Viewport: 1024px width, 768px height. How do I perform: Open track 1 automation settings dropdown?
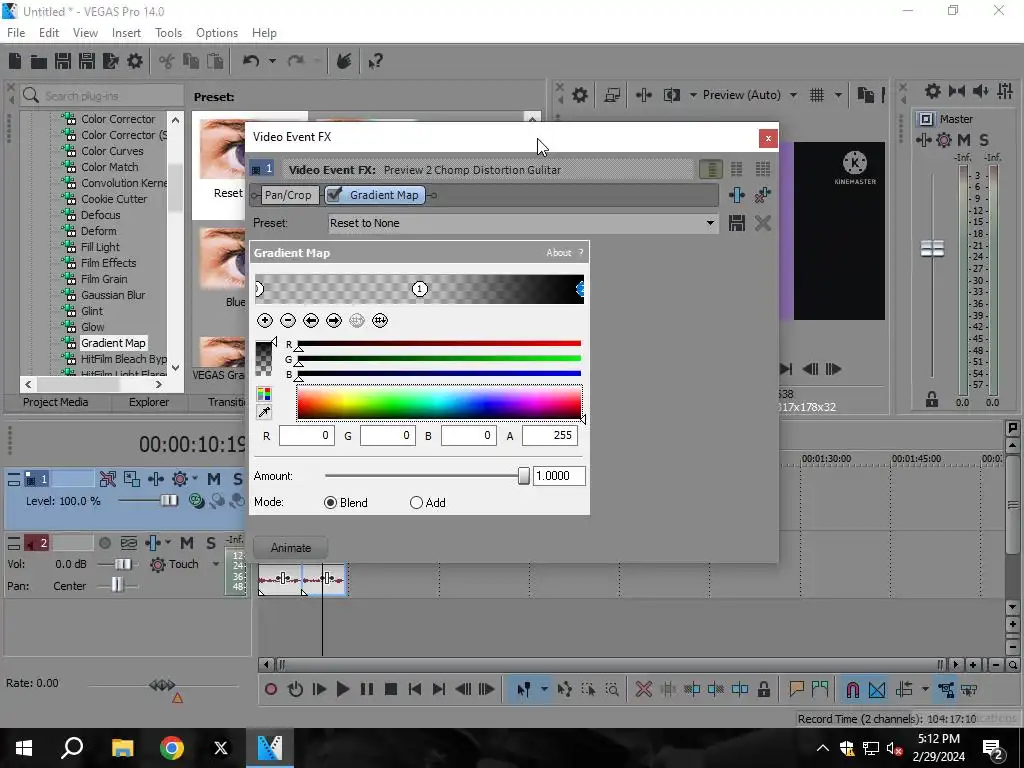[195, 479]
